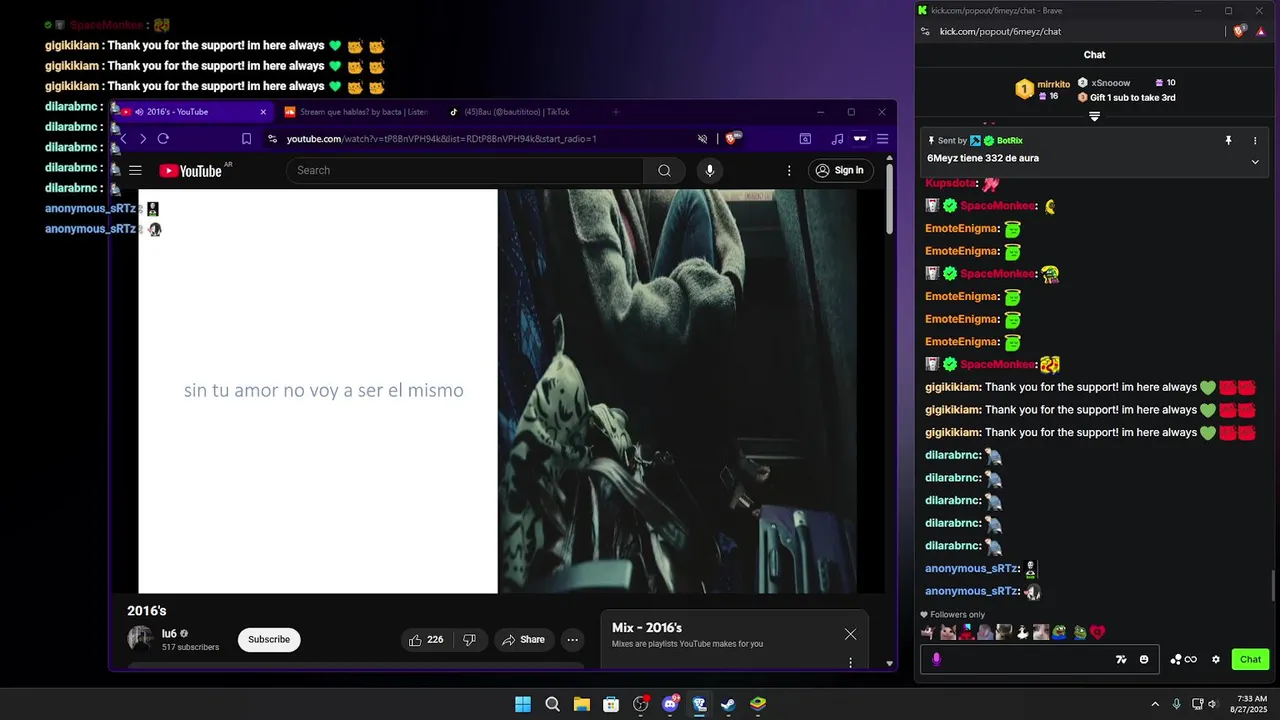Insert the red heart quick emote
The height and width of the screenshot is (720, 1280).
1097,632
